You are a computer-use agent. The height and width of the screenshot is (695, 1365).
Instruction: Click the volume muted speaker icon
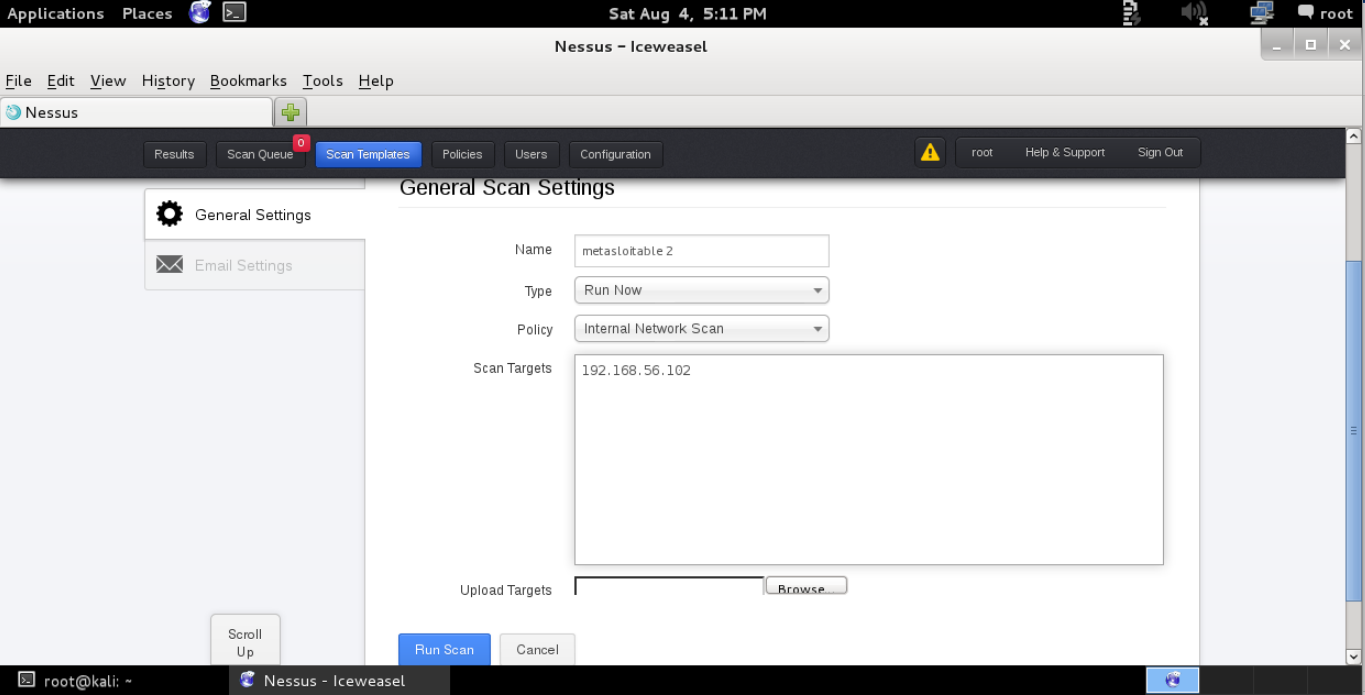1193,13
